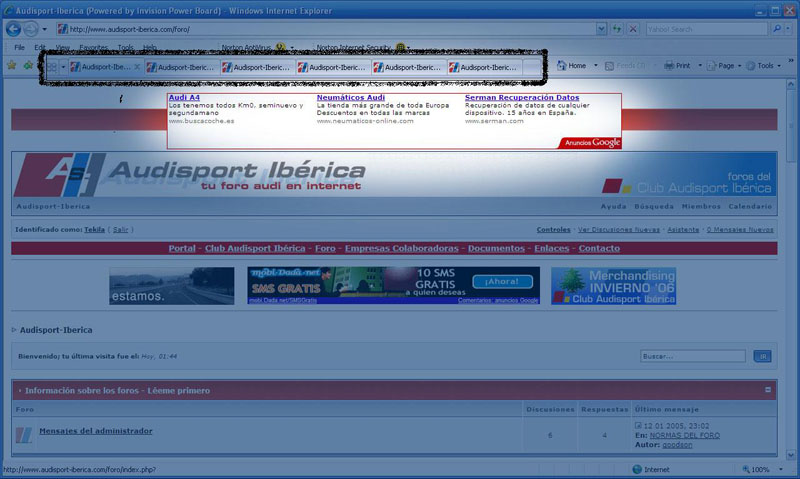Screen dimensions: 800x479
Task: Open the Help menu
Action: click(149, 47)
